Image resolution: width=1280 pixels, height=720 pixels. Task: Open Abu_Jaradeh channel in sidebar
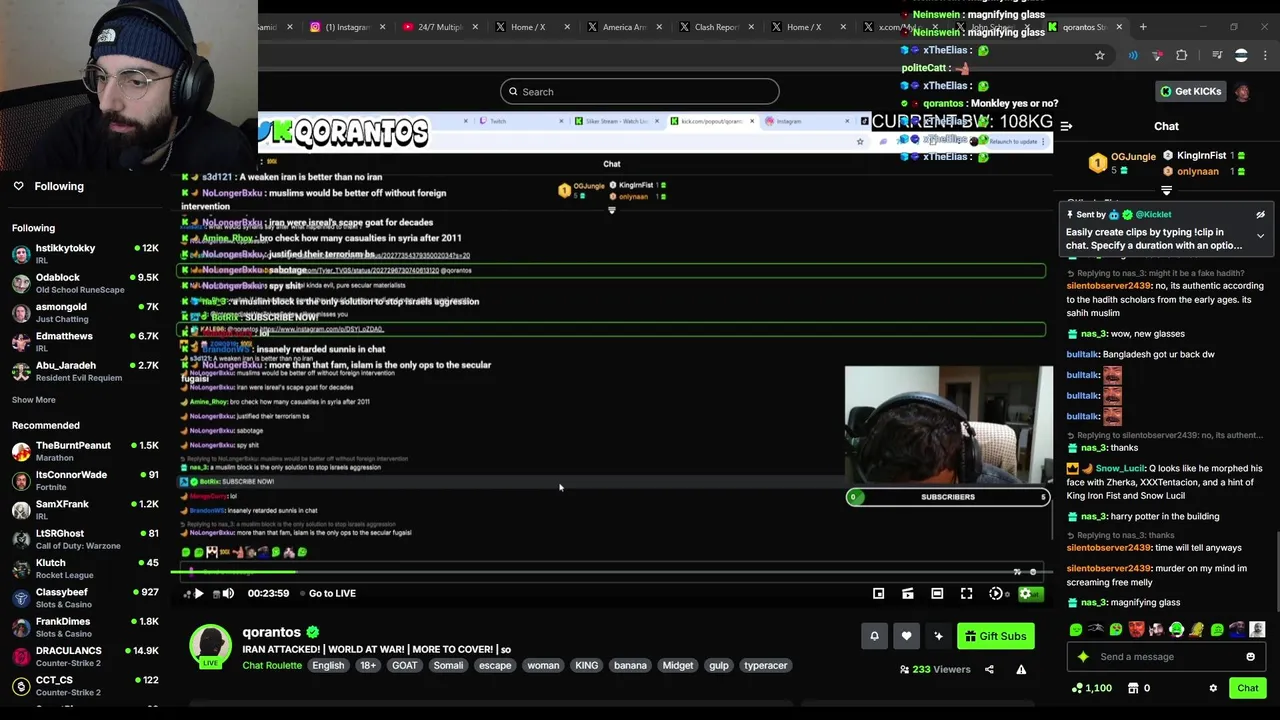click(x=85, y=371)
